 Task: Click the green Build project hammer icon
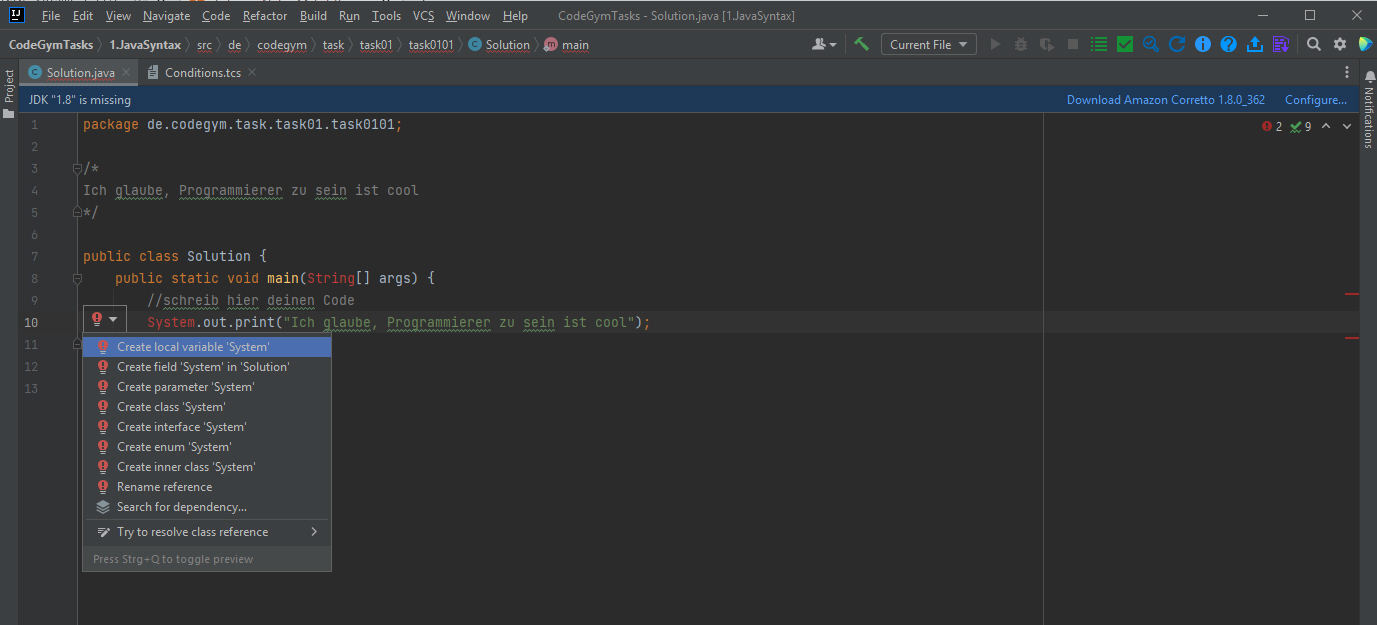point(861,44)
